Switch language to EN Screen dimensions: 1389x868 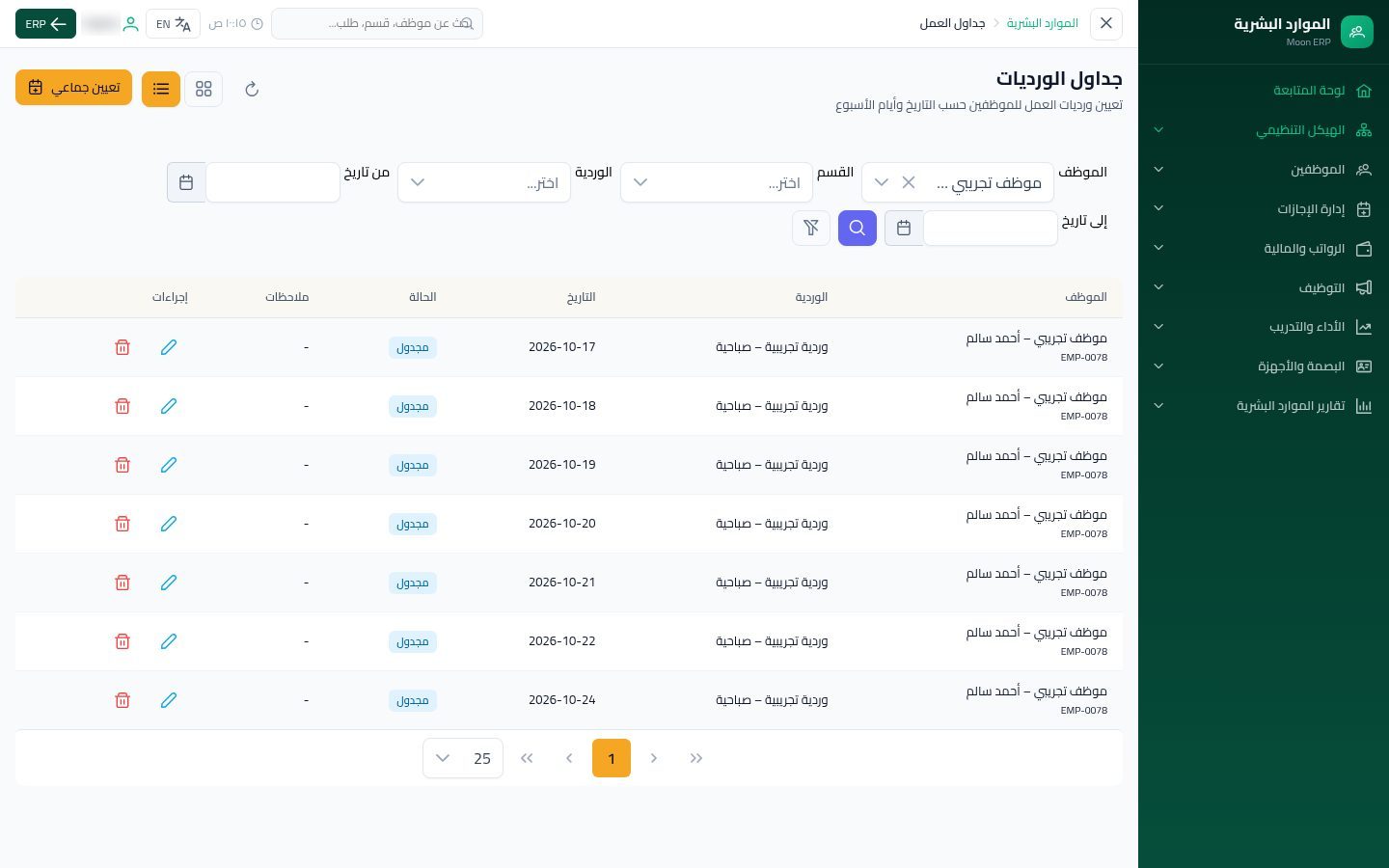[x=174, y=24]
